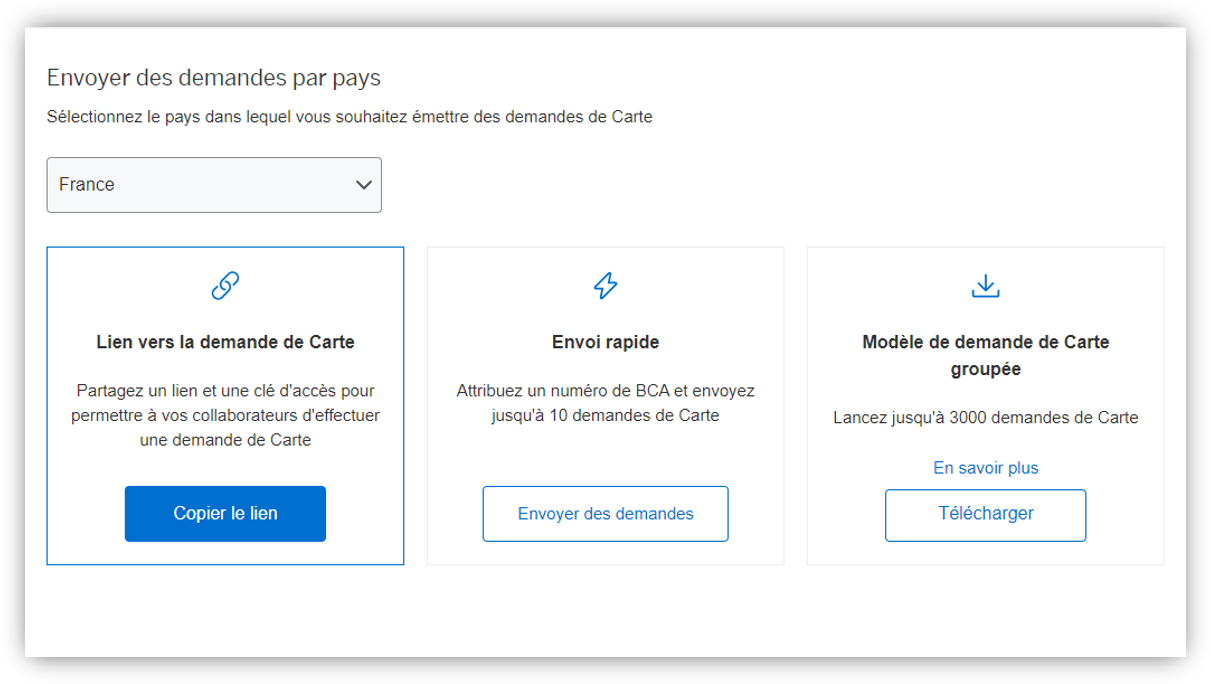Click the "Lien vers la demande de Carte" title
The height and width of the screenshot is (684, 1211).
[x=225, y=341]
